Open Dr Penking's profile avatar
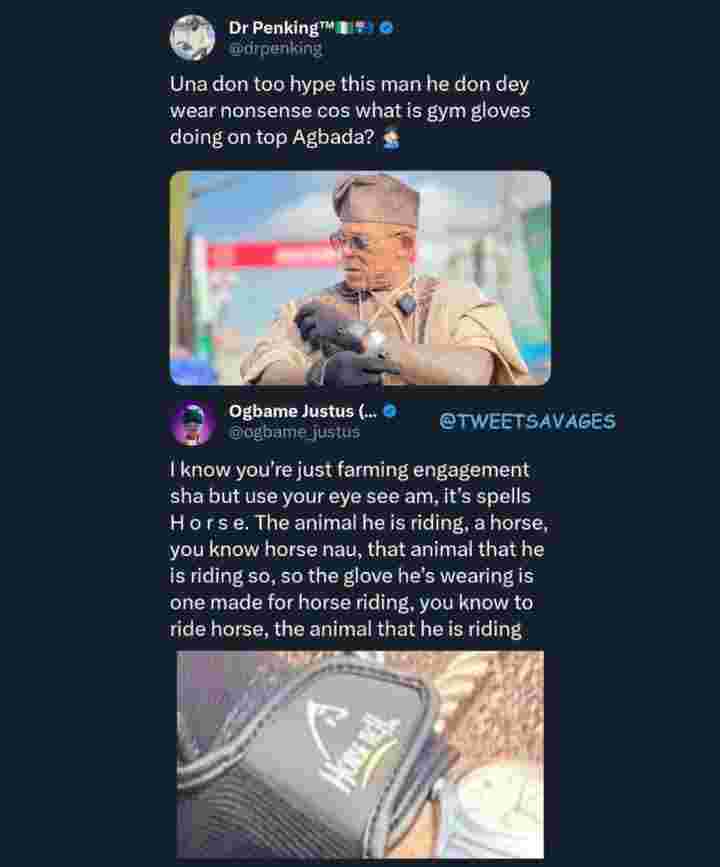720x867 pixels. [192, 38]
